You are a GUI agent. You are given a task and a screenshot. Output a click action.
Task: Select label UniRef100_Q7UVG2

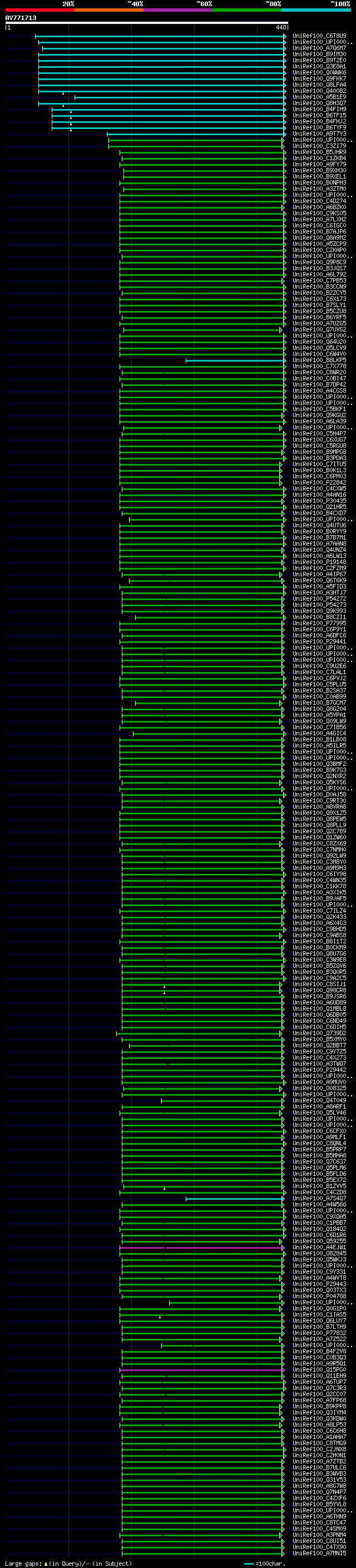point(319,330)
